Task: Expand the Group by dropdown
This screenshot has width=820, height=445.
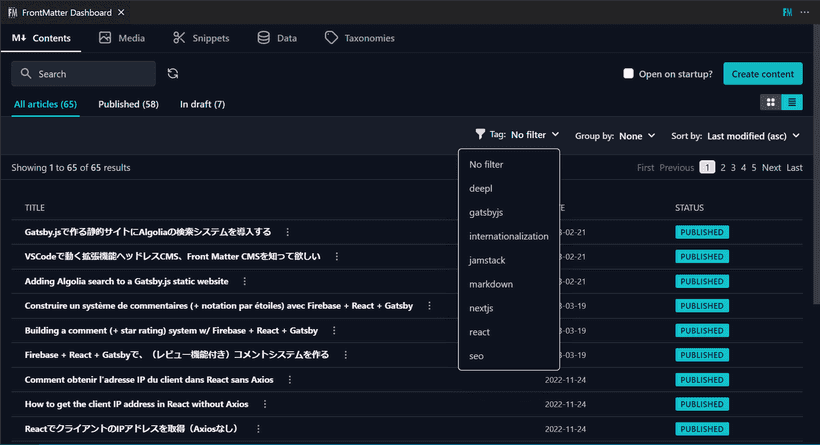Action: (x=615, y=135)
